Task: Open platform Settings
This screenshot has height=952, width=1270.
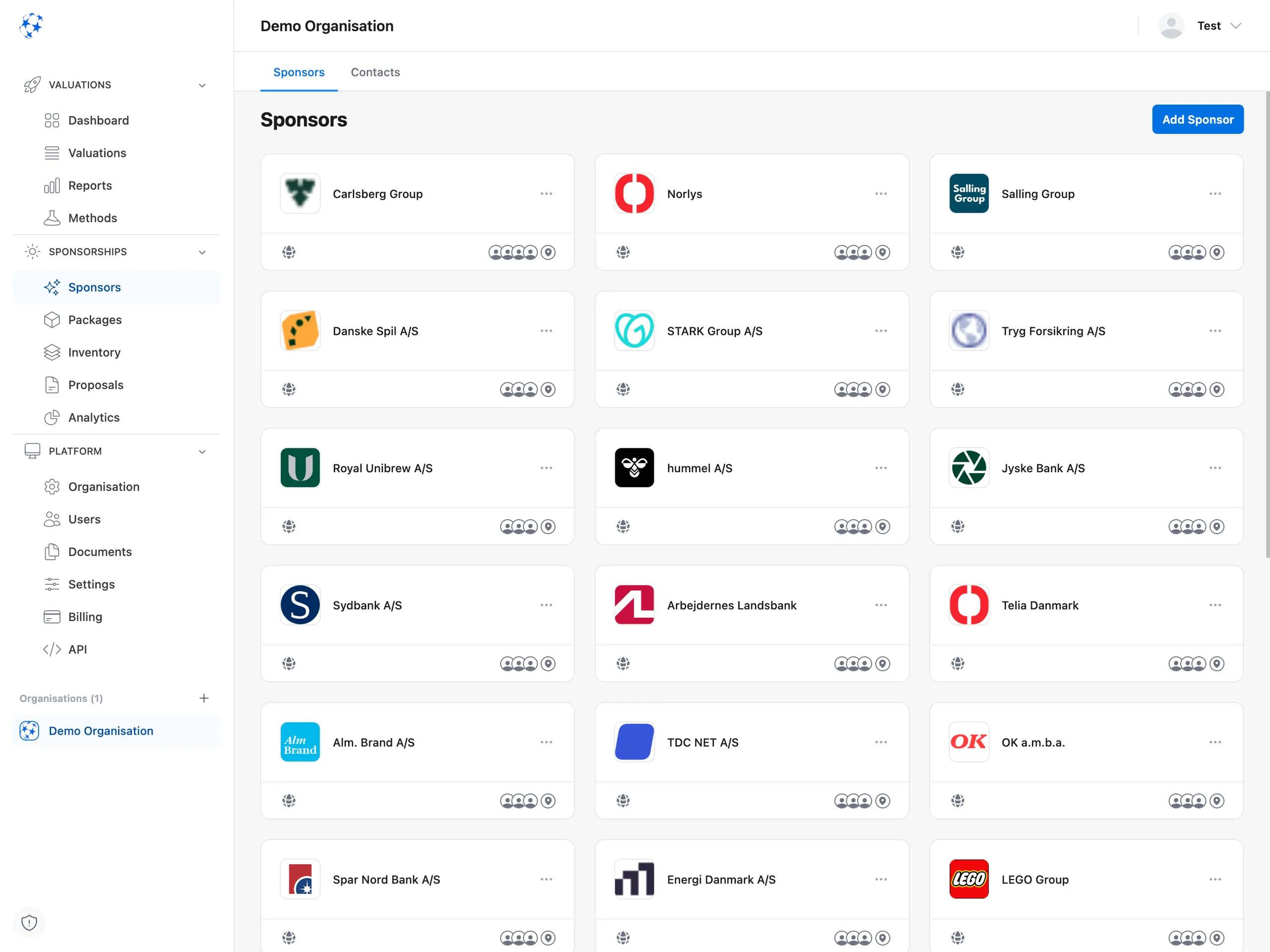Action: tap(117, 584)
